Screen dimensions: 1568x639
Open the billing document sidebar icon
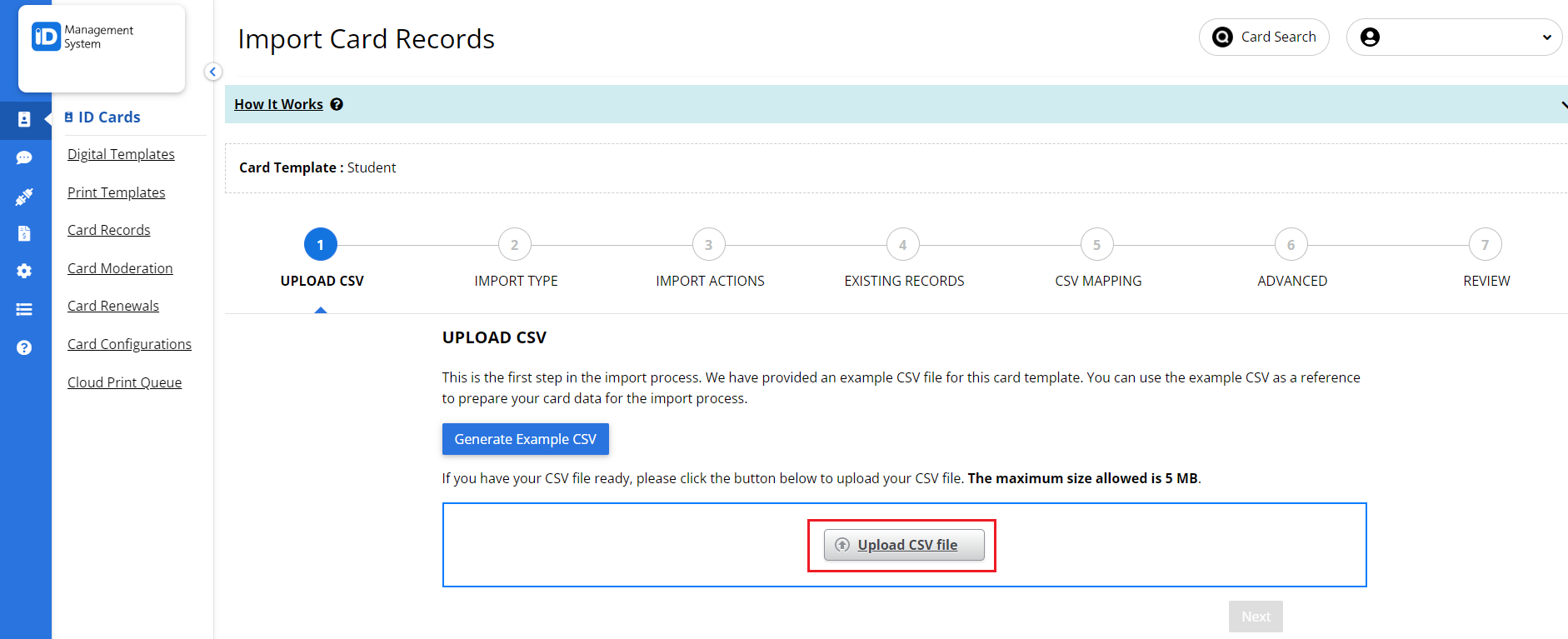tap(24, 233)
